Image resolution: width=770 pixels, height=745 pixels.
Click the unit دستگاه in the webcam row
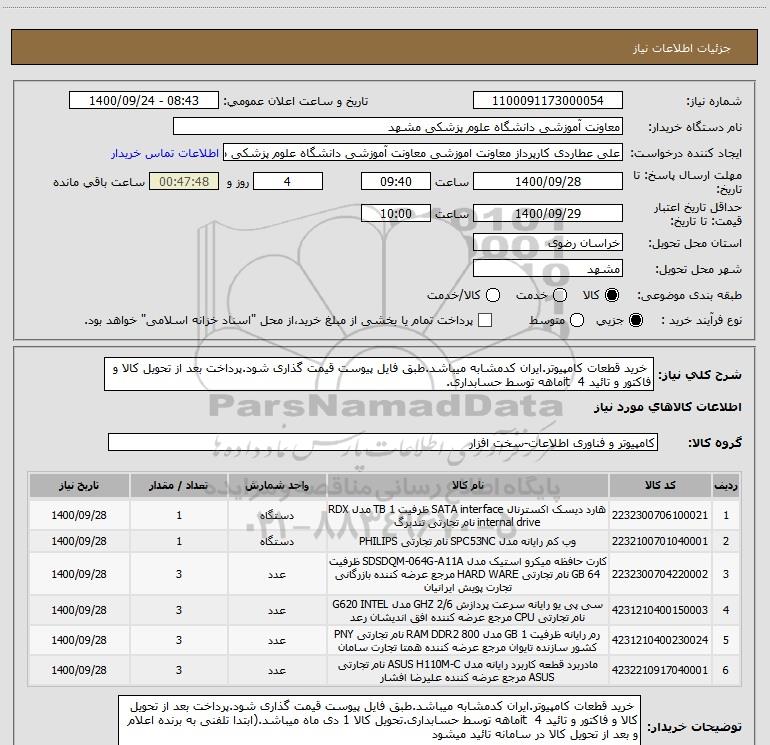tap(277, 541)
